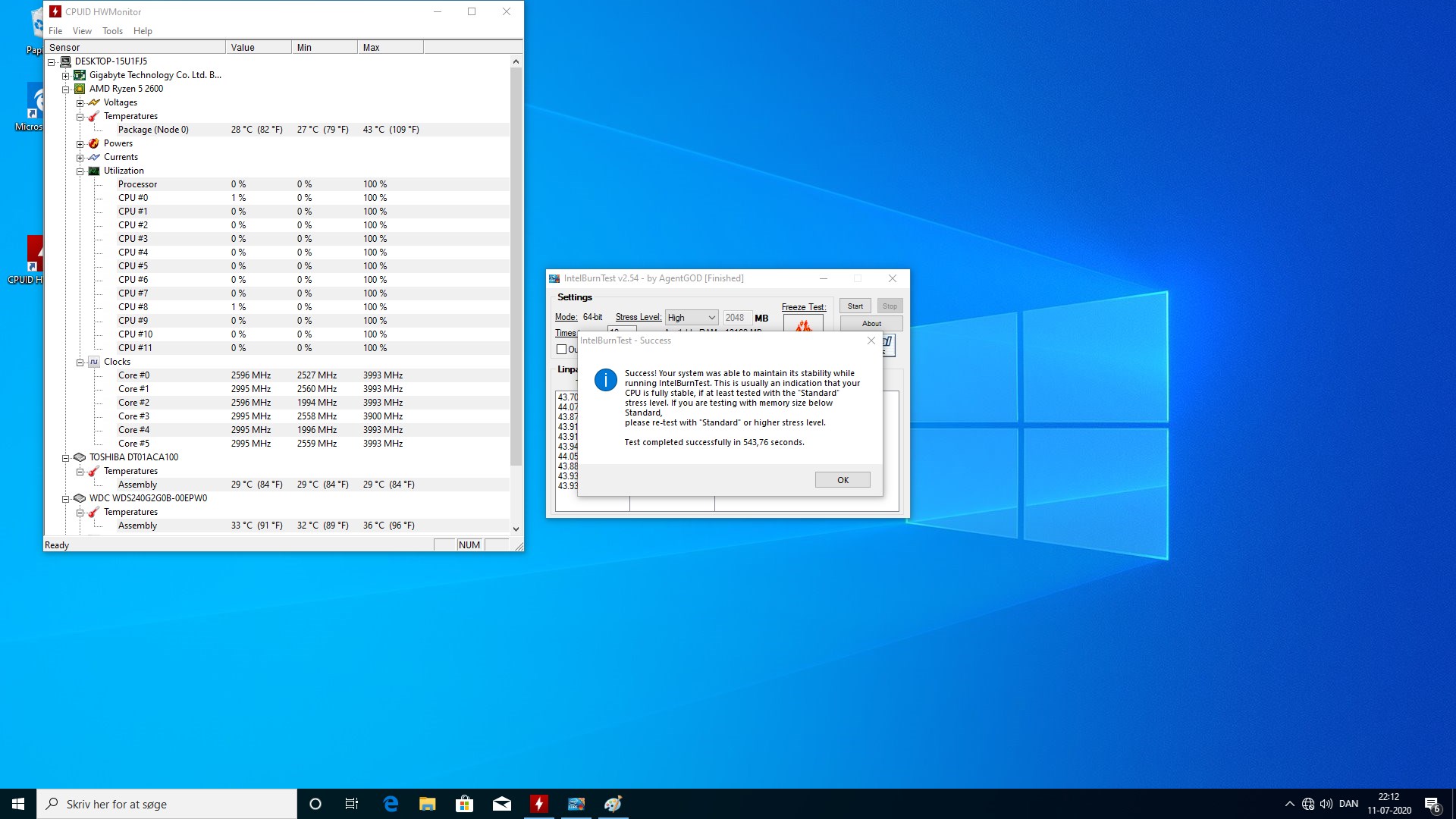Click the Voltages lightning icon

(x=94, y=102)
